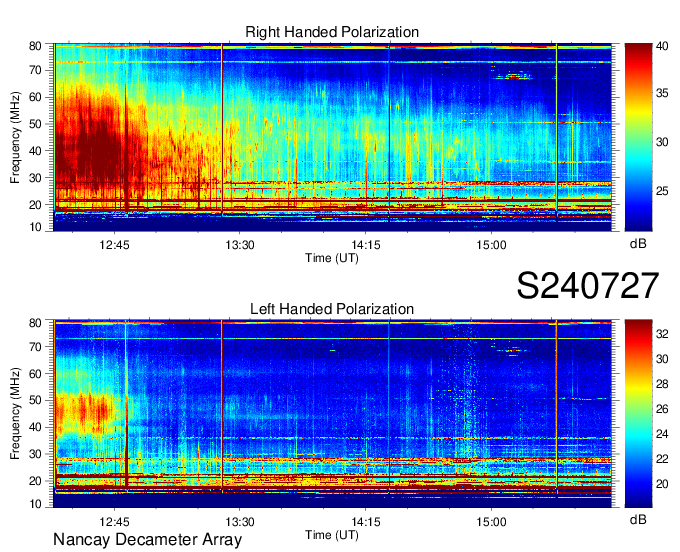
Task: Click the 80 frequency tick of Left Handed plot
Action: (x=35, y=323)
